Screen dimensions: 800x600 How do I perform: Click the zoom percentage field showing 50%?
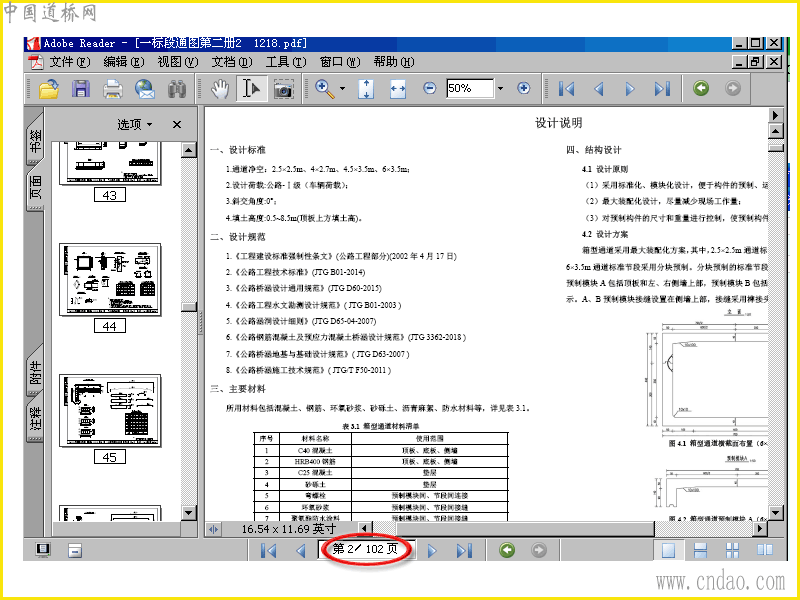tap(469, 88)
